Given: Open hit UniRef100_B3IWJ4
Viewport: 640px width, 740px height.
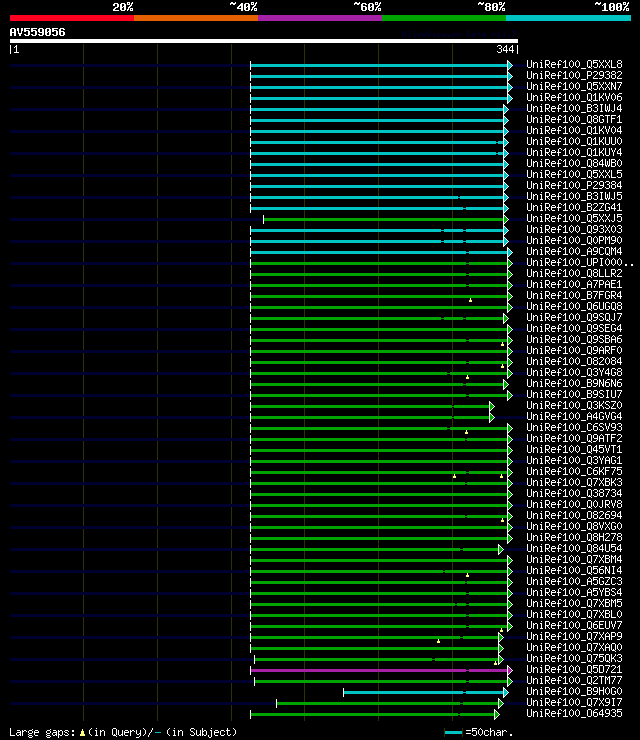Looking at the screenshot, I should [574, 108].
